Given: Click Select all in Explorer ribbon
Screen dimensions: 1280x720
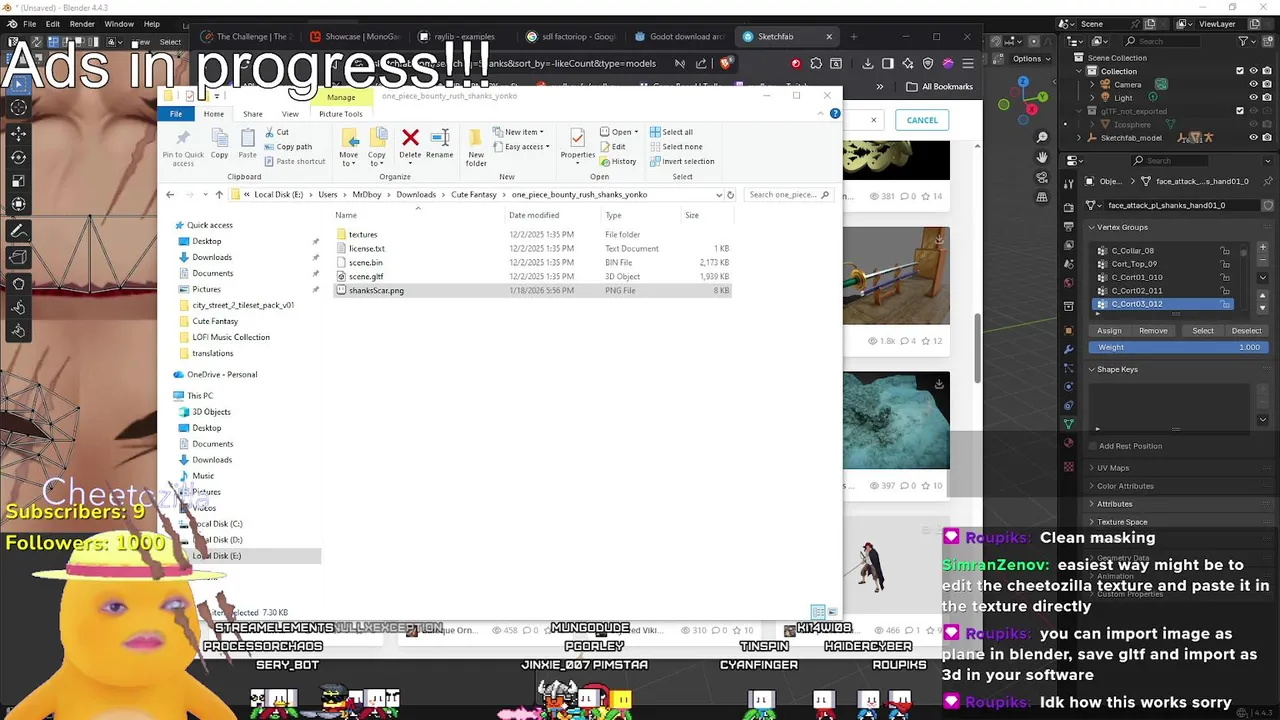Looking at the screenshot, I should [x=671, y=132].
